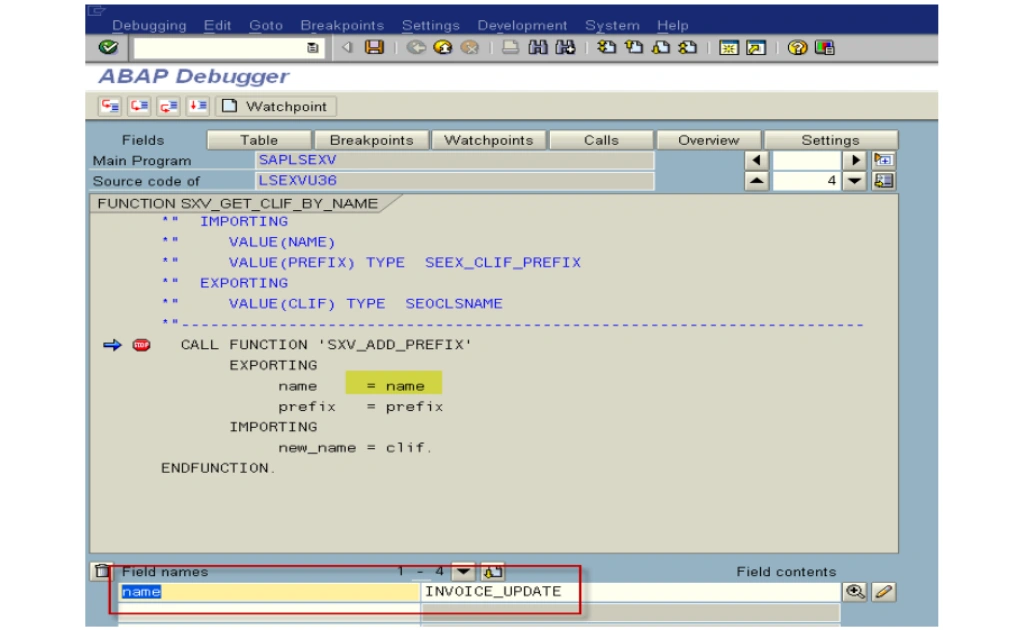Click the Help question mark icon

coord(797,48)
